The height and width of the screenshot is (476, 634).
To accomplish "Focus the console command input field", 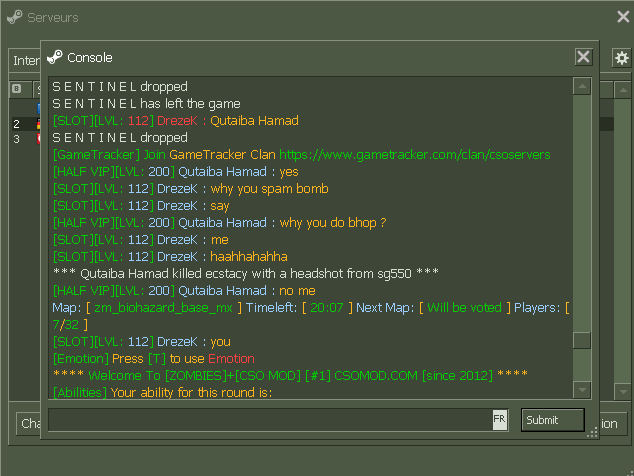I will pos(270,419).
